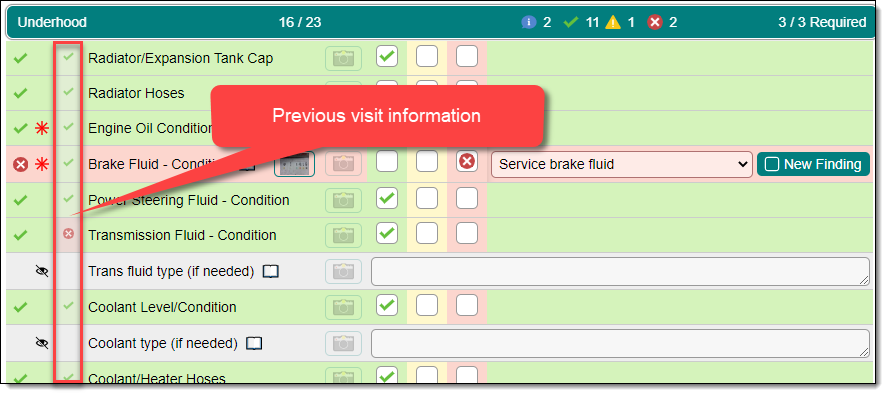Collapse the Underhood section header
Image resolution: width=887 pixels, height=395 pixels.
point(441,22)
